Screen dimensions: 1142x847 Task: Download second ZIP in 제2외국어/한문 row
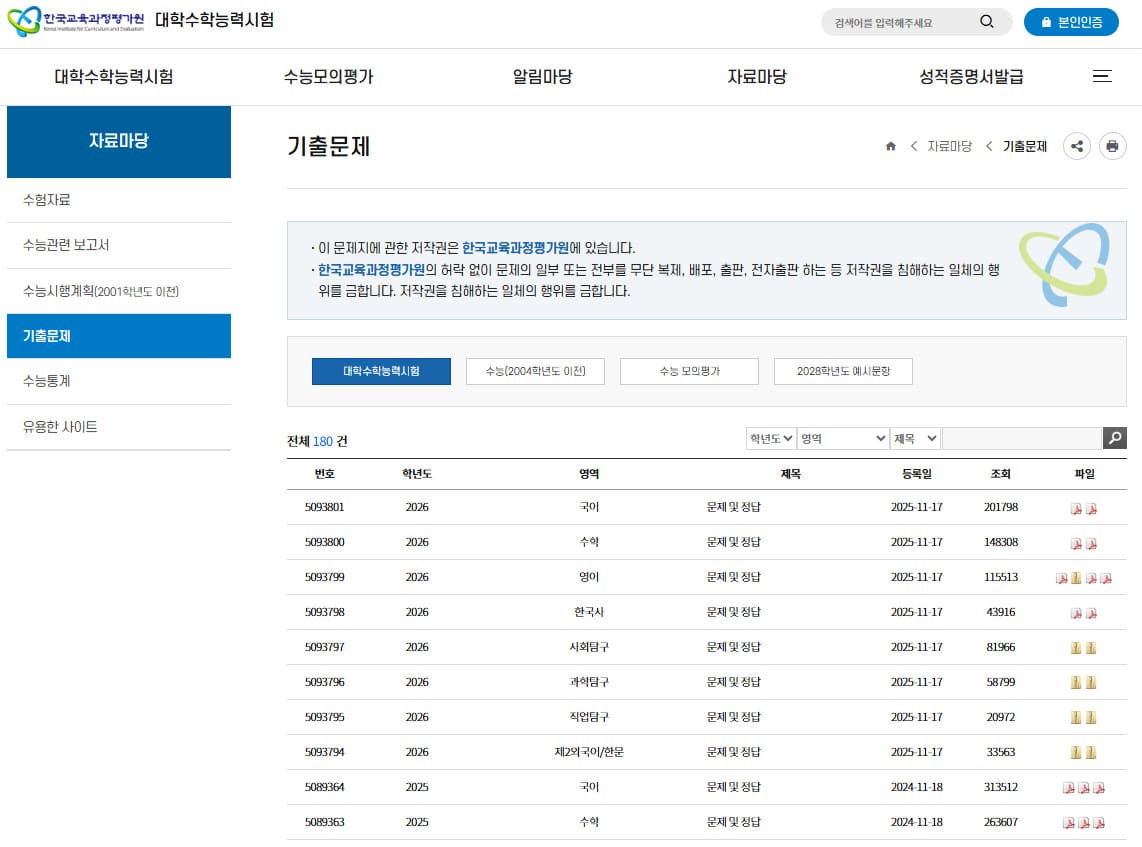point(1091,753)
